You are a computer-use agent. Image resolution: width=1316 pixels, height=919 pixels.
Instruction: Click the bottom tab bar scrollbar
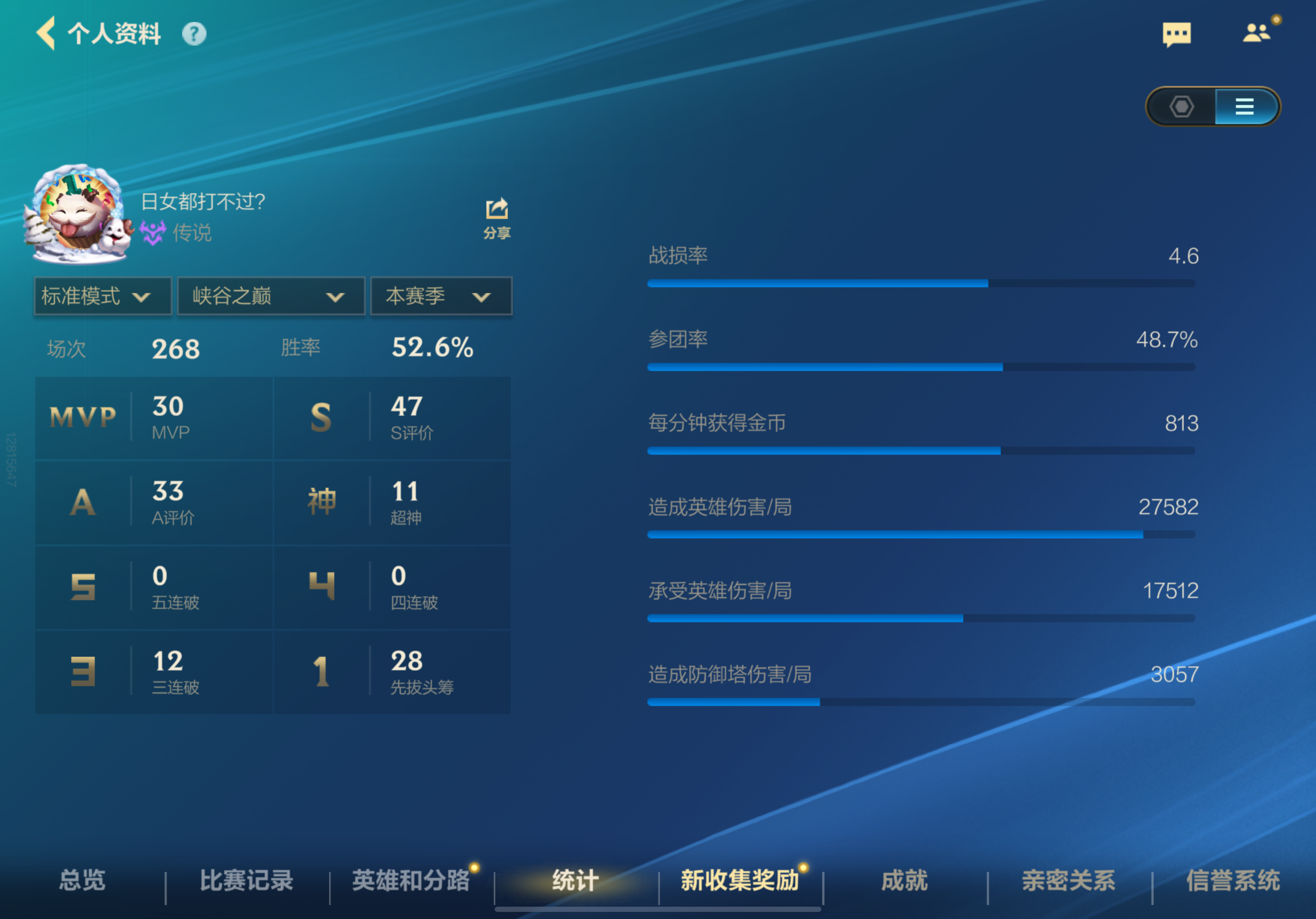[658, 909]
